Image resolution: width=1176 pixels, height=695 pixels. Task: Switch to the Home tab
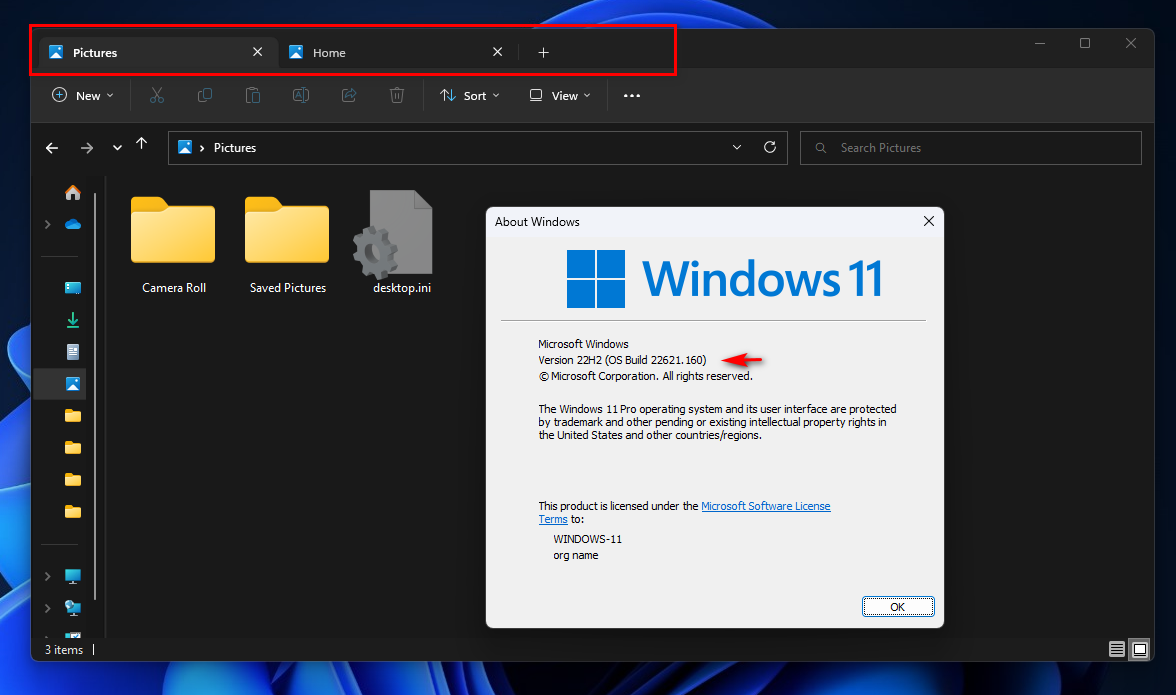point(398,52)
